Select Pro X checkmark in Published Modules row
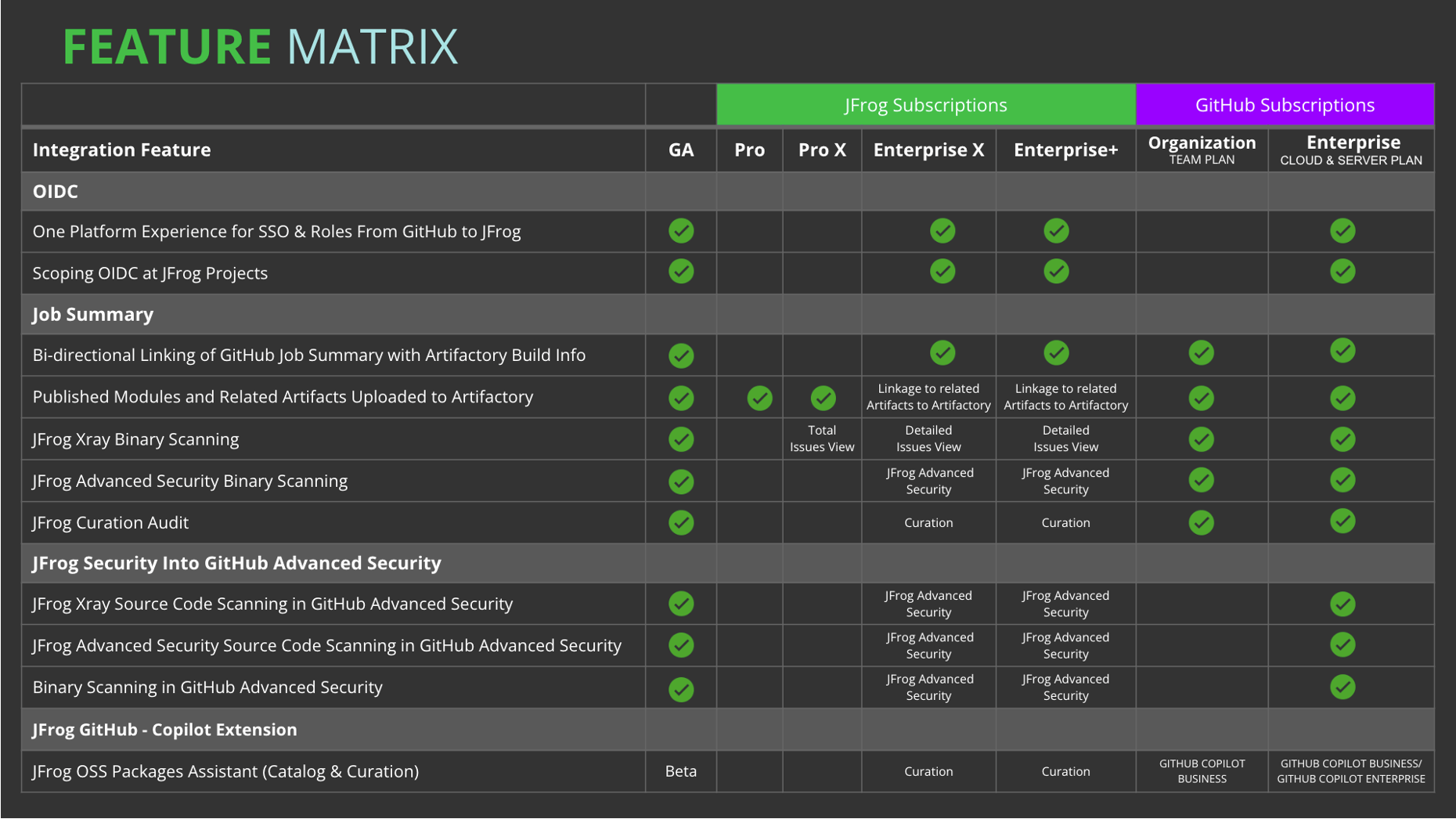Screen dimensions: 1456x819 click(823, 398)
